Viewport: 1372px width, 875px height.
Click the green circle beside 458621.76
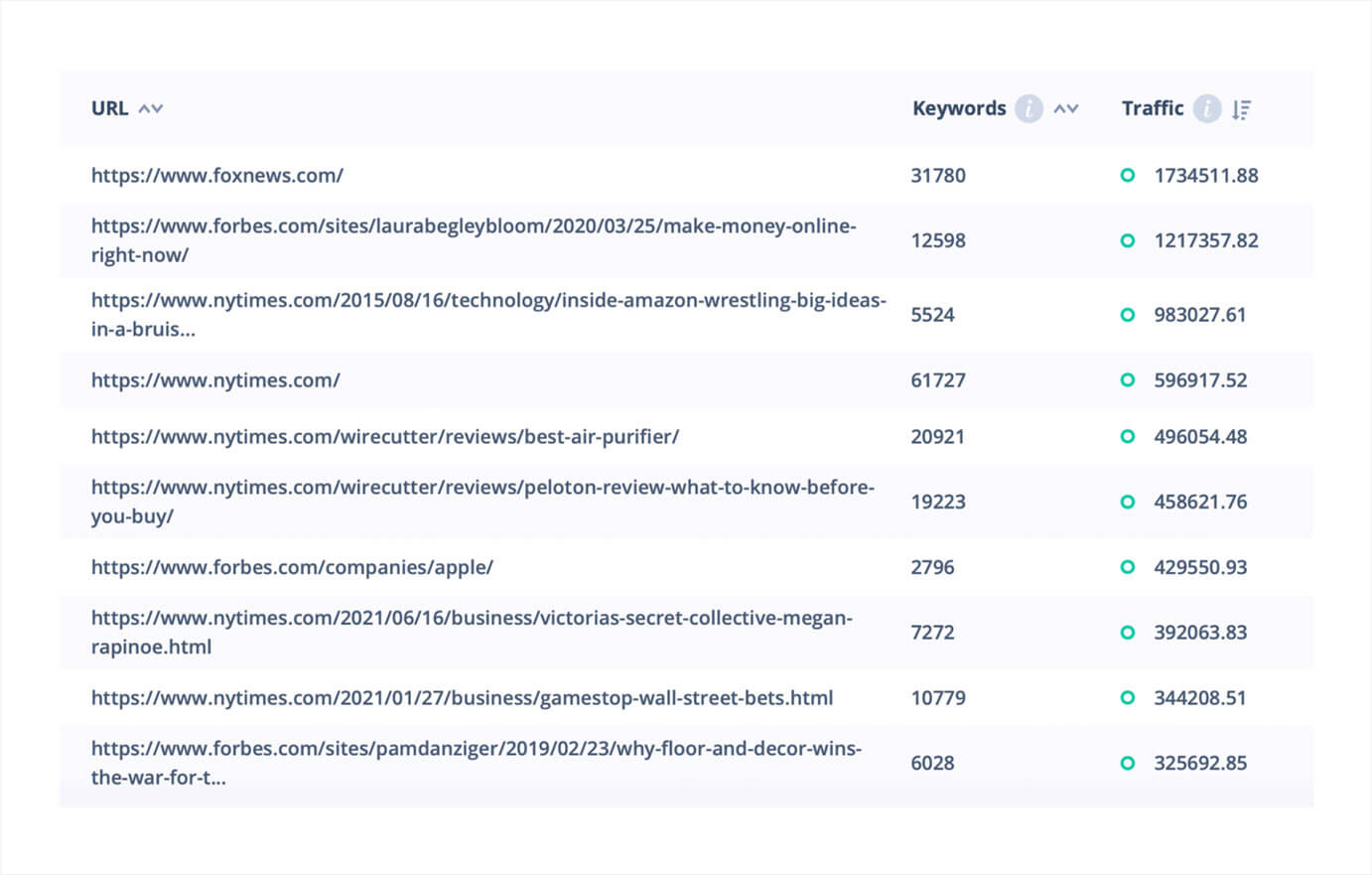[1128, 502]
